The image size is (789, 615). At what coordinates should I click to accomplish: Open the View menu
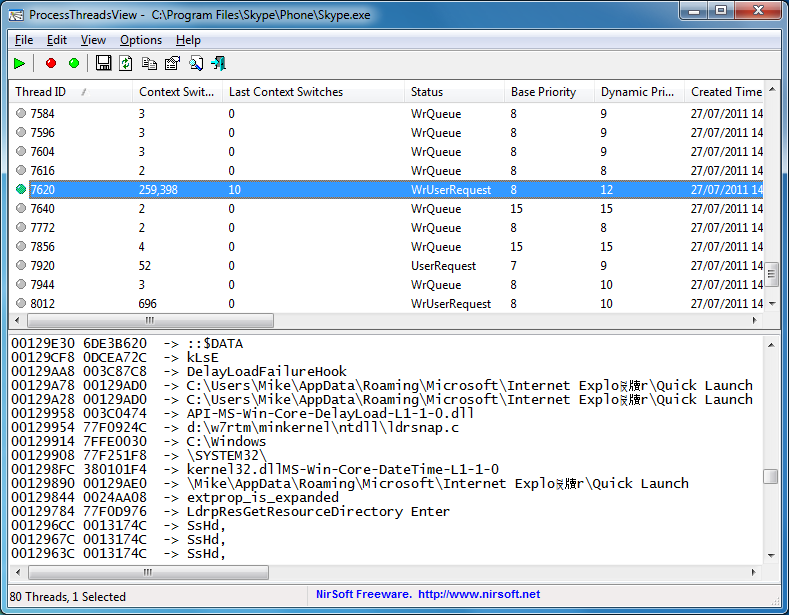pyautogui.click(x=93, y=40)
